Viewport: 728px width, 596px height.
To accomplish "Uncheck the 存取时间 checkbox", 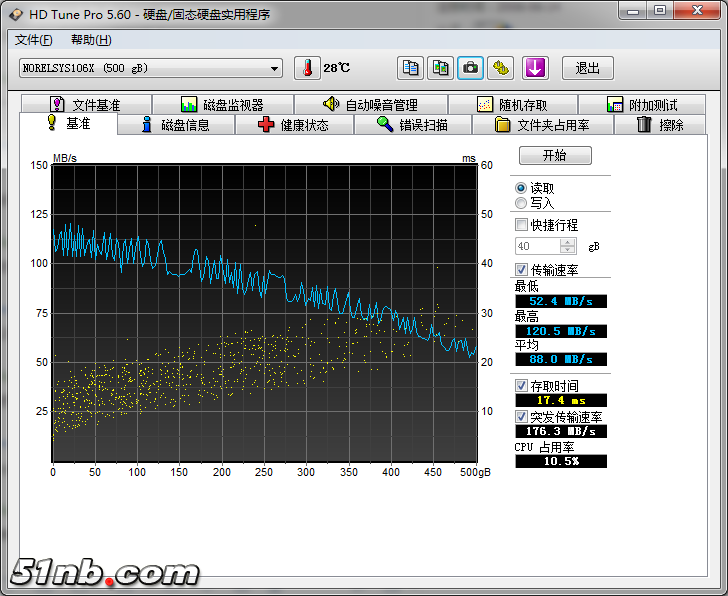I will click(521, 385).
